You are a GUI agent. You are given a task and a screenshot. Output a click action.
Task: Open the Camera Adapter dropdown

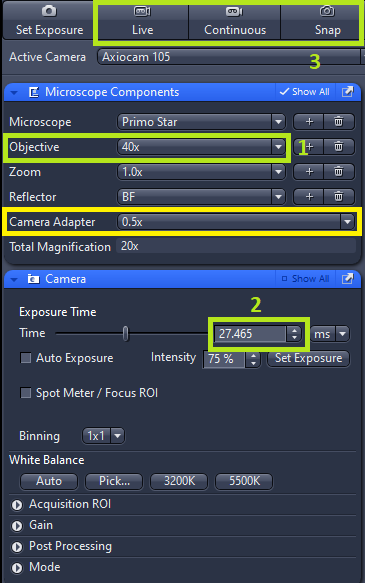click(x=236, y=222)
